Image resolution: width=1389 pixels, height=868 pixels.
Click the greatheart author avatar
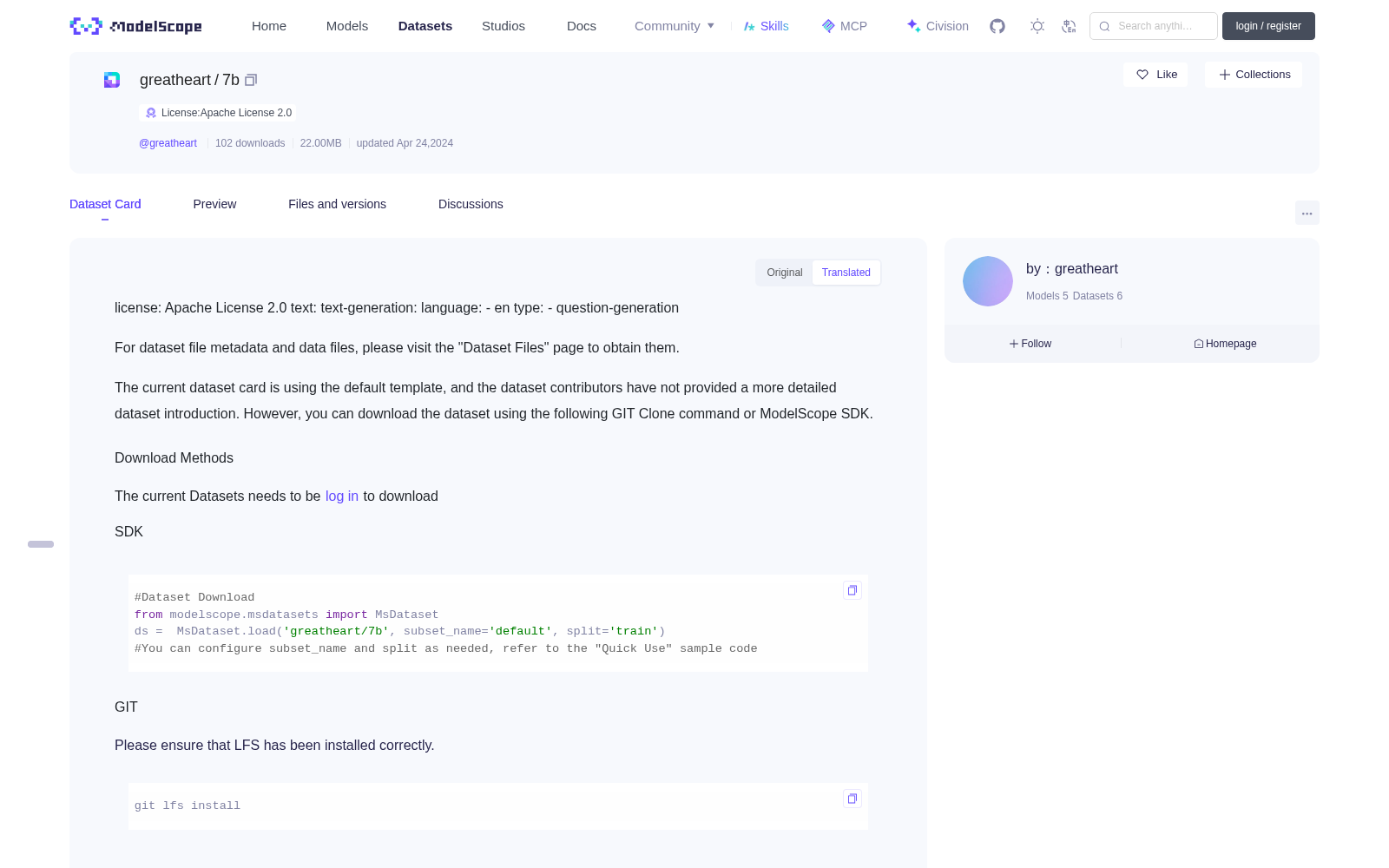[x=988, y=281]
